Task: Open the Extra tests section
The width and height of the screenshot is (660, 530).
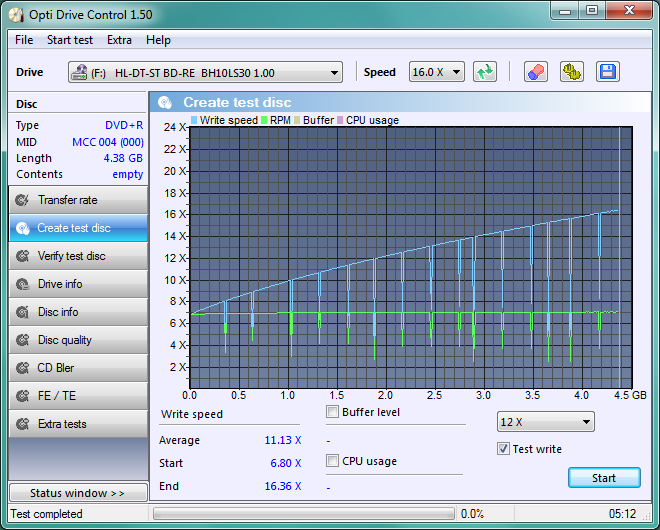Action: tap(78, 424)
